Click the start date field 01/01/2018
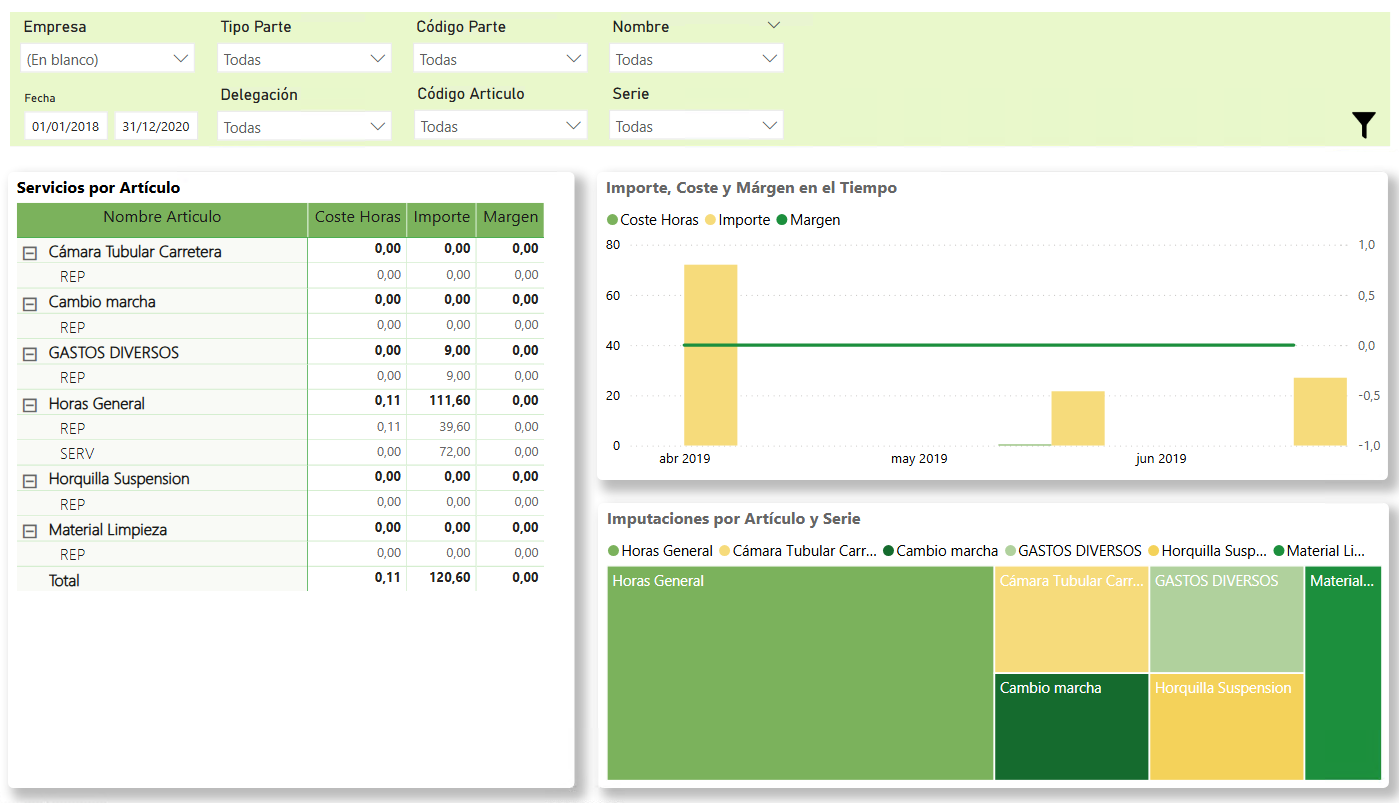 click(65, 127)
